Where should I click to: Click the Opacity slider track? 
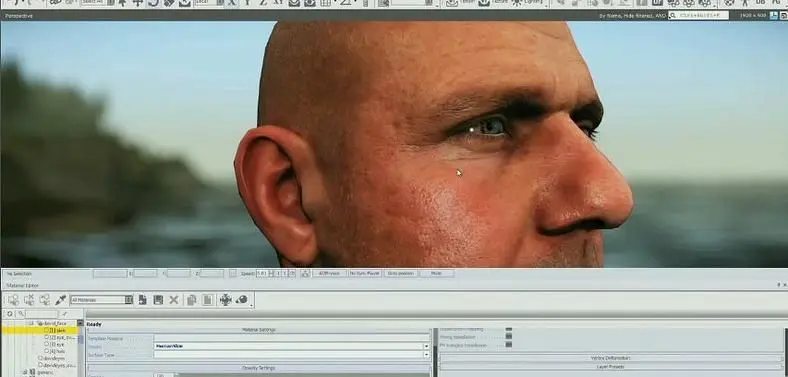pos(302,375)
